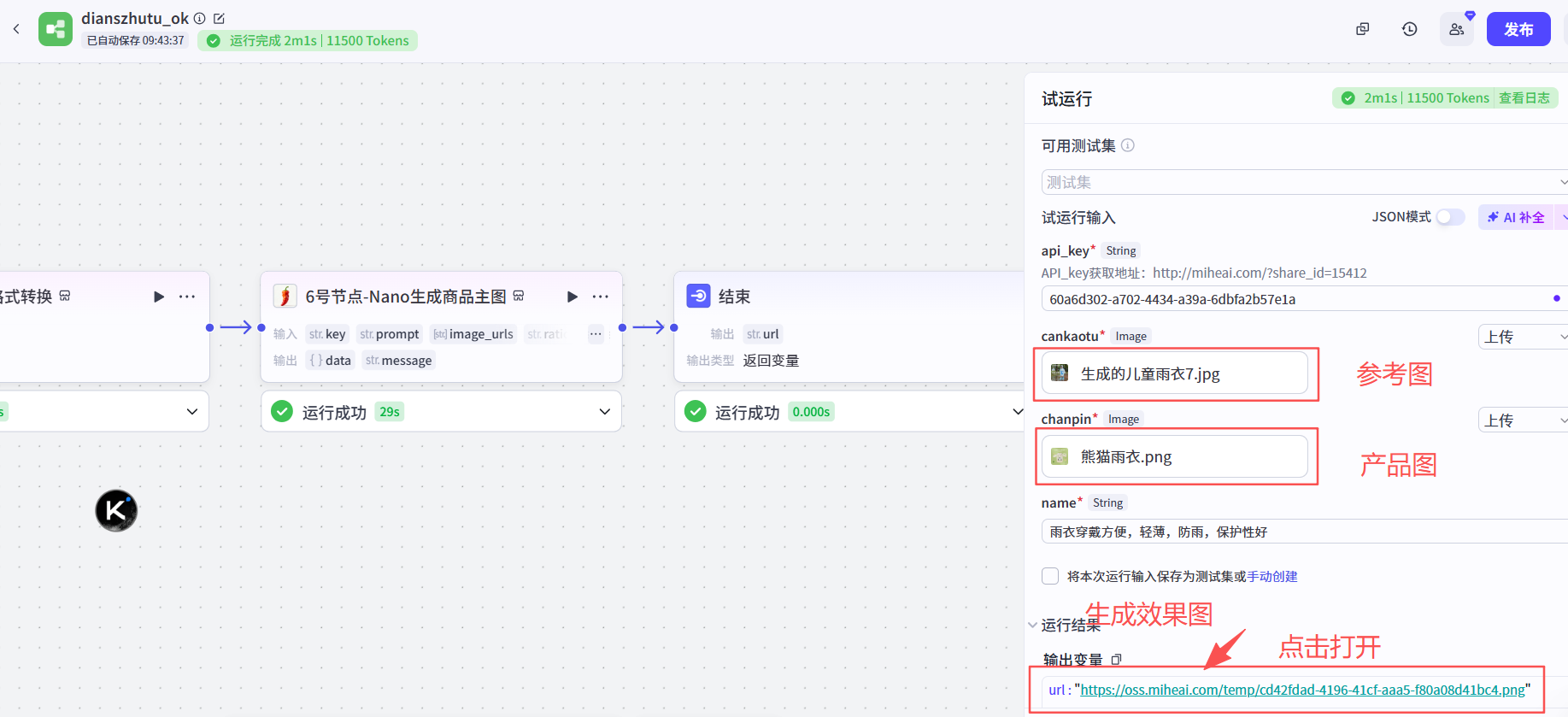Select the 熊猫雨衣.png file field
This screenshot has width=1568, height=717.
[x=1175, y=456]
